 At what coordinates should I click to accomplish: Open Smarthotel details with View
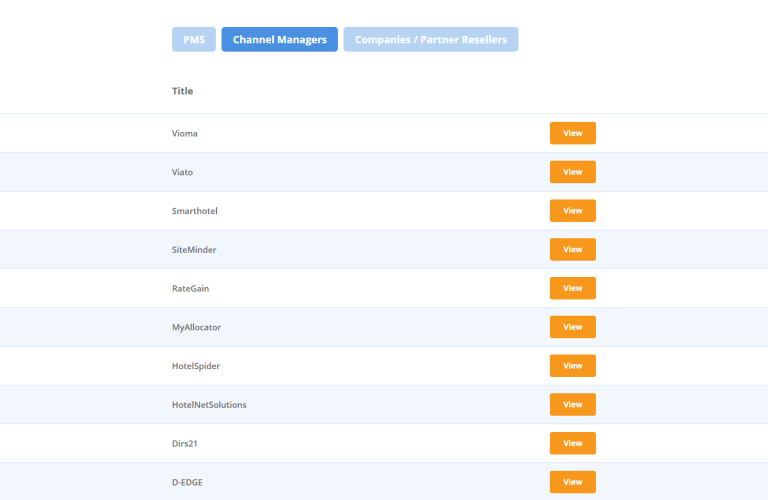[573, 211]
